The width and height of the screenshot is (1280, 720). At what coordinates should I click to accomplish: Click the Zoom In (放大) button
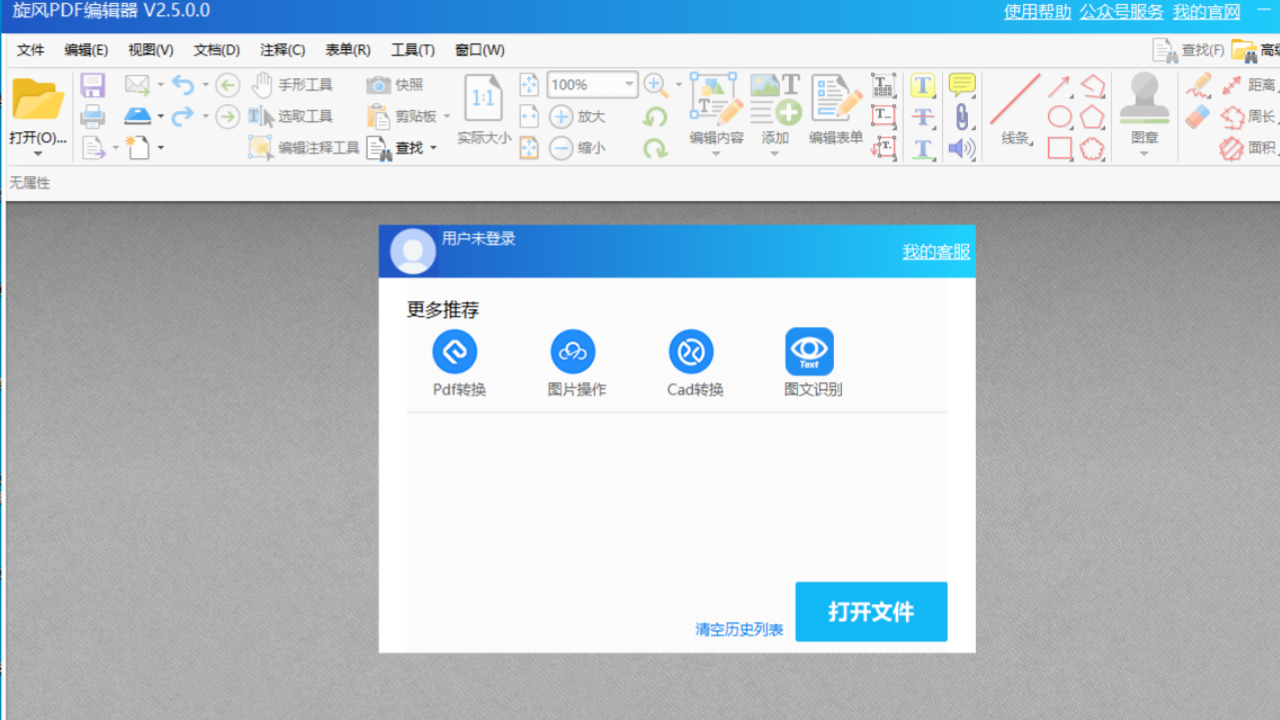click(578, 116)
